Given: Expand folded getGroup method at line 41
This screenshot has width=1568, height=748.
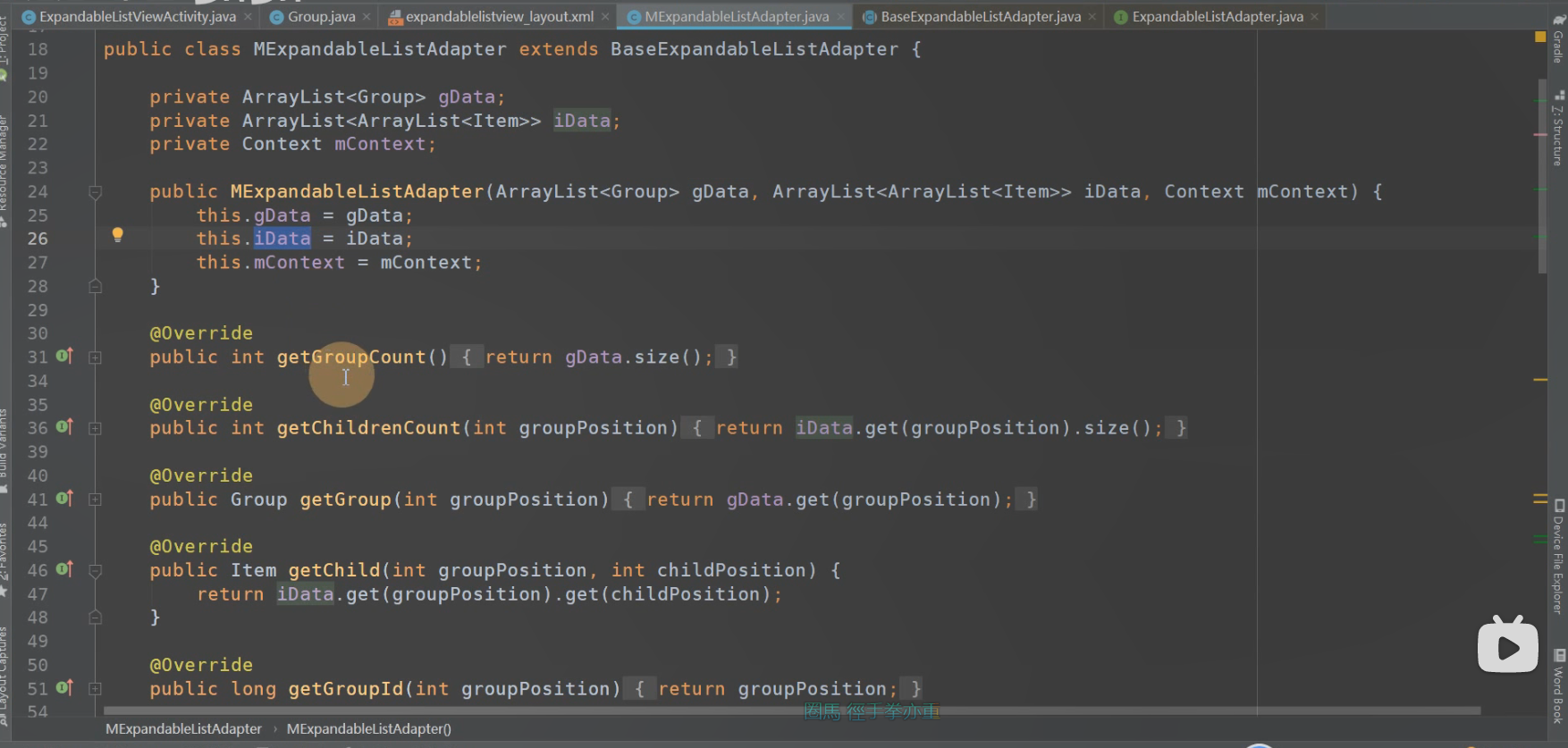Looking at the screenshot, I should 95,500.
